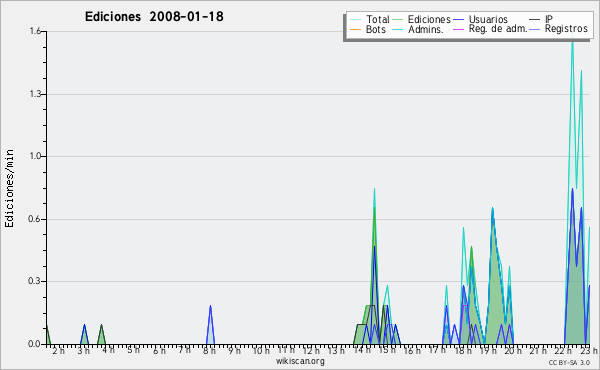Screen dimensions: 600x370
Task: Click the 0.6 y-axis value
Action: coord(35,219)
